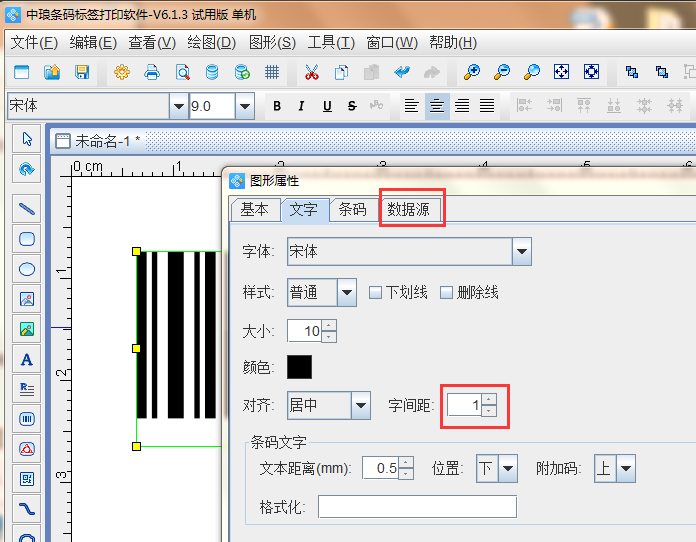Viewport: 696px width, 542px height.
Task: Click the Zoom In magnifier icon
Action: point(472,72)
